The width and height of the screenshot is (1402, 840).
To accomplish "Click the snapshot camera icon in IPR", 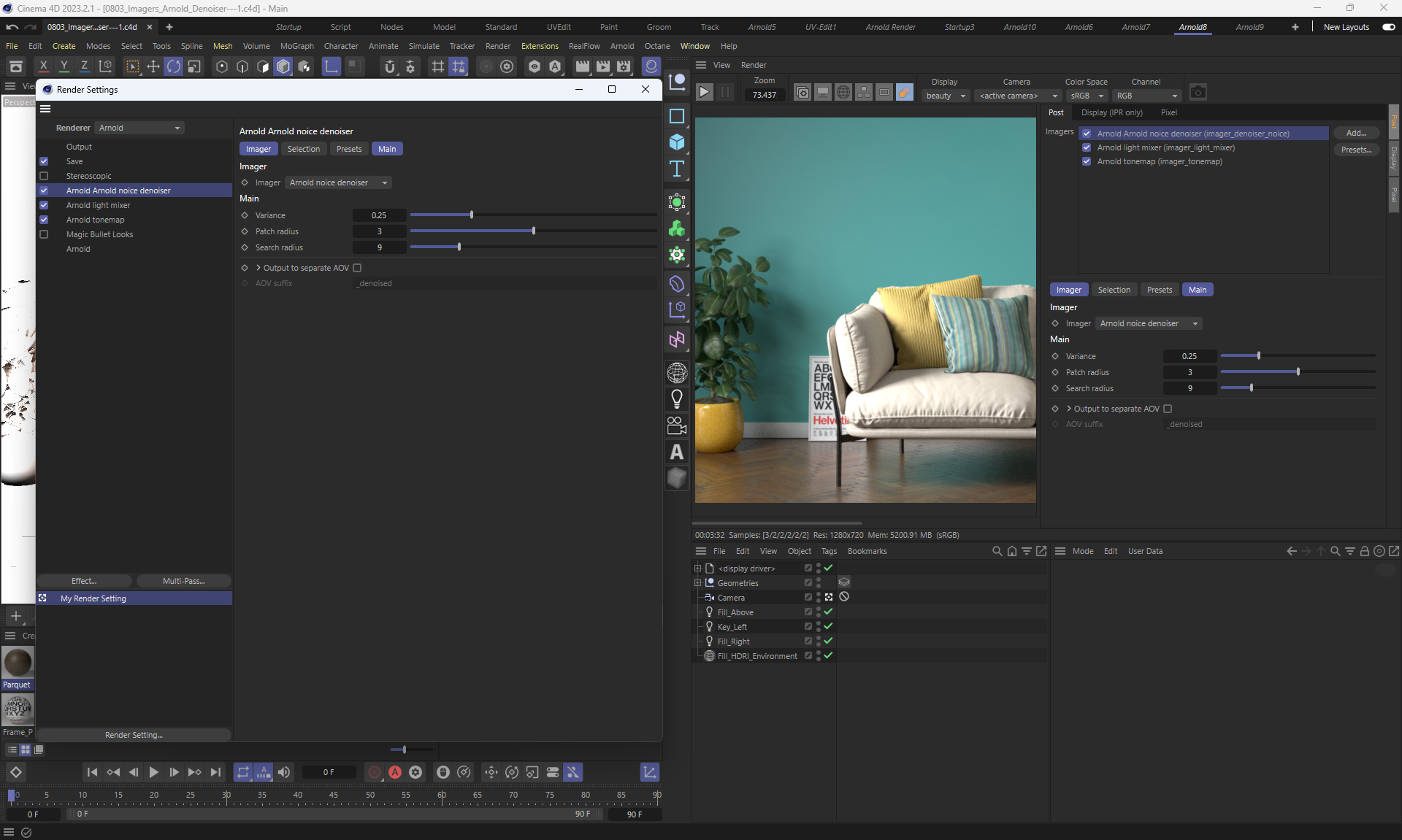I will tap(1198, 93).
